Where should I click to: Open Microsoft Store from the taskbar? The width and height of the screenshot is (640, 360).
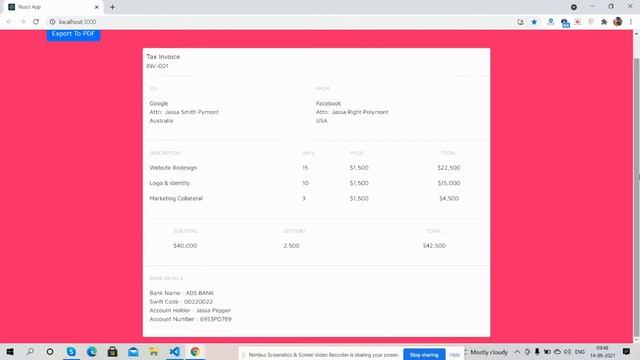(113, 351)
